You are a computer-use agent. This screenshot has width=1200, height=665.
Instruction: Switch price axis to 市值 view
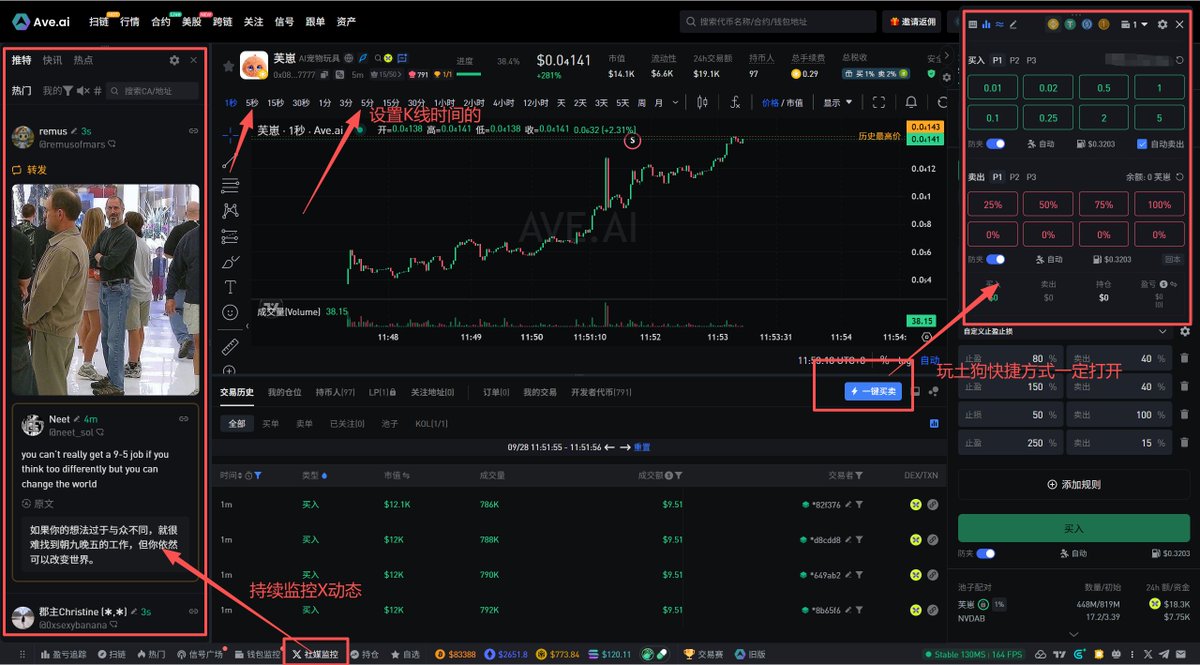(x=795, y=102)
